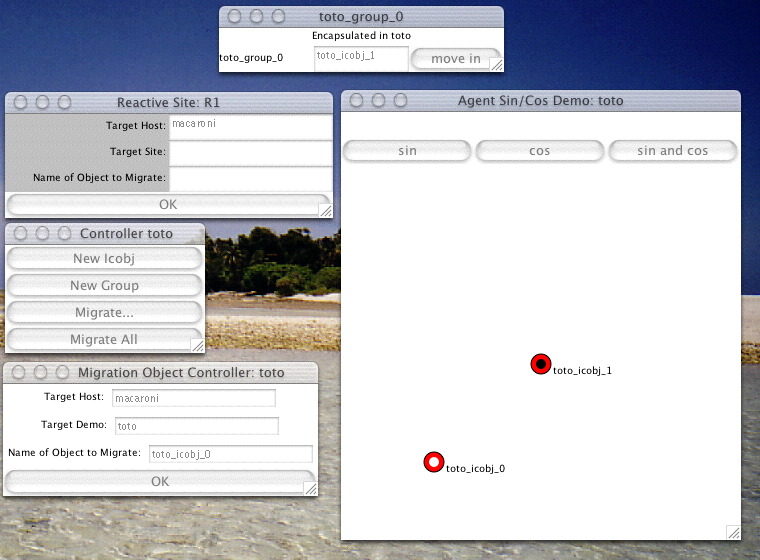
Task: Click the 'move in' button in toto_group_0
Action: 456,59
